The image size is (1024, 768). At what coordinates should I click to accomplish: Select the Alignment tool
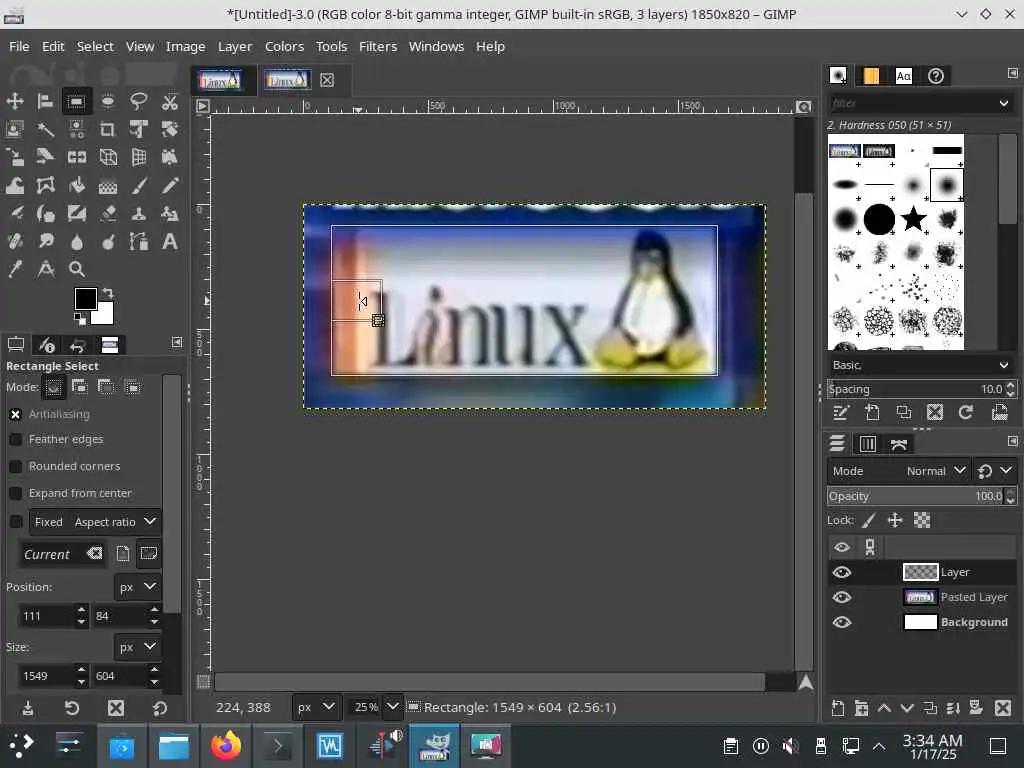click(45, 101)
